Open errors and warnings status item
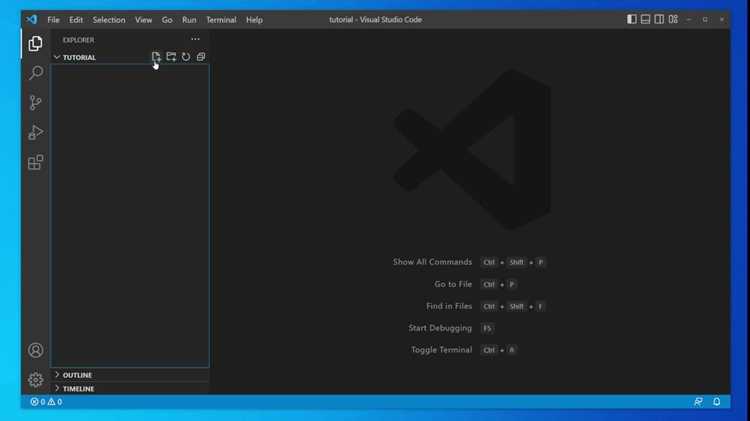The height and width of the screenshot is (421, 750). [46, 402]
